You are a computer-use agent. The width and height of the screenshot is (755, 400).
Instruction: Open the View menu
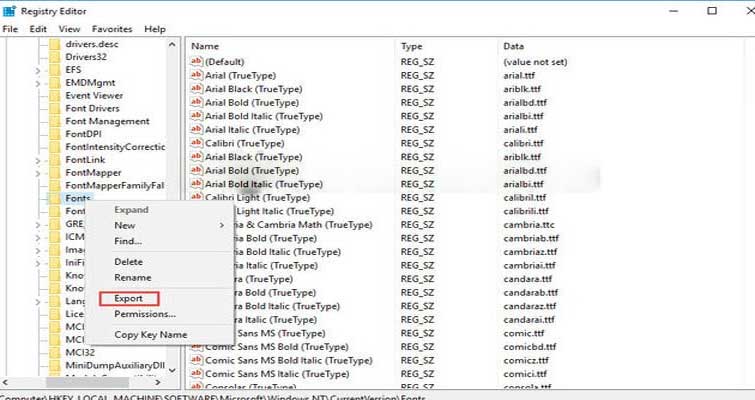(69, 29)
